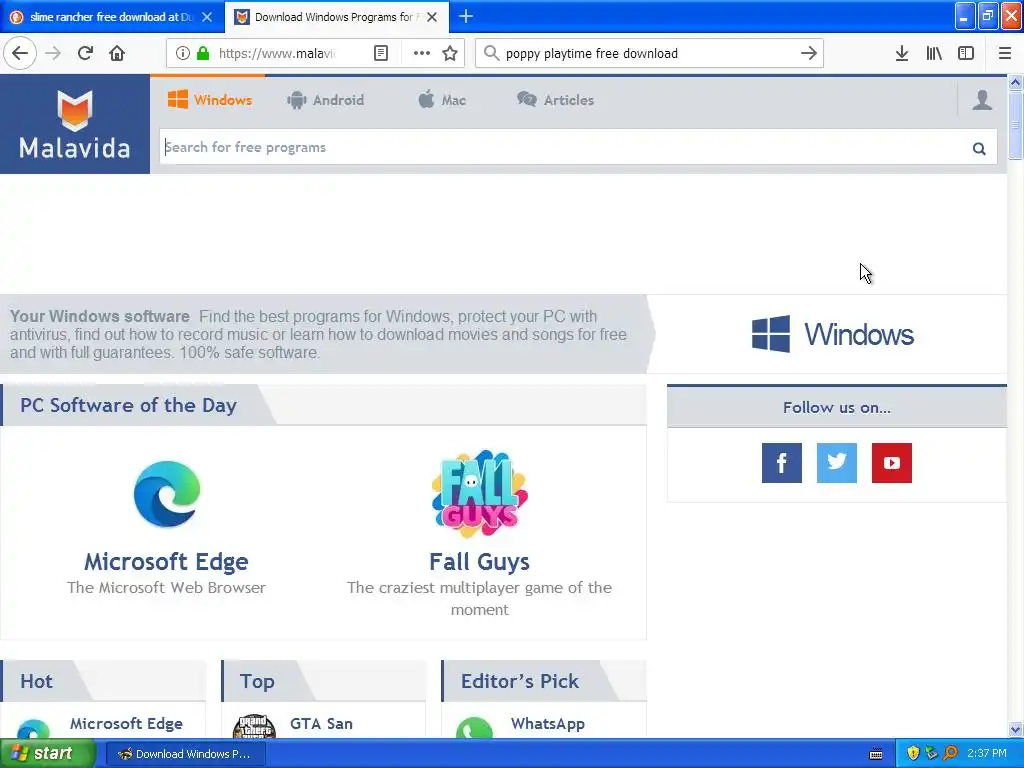Click the page scrollbar up arrow

click(x=1015, y=82)
